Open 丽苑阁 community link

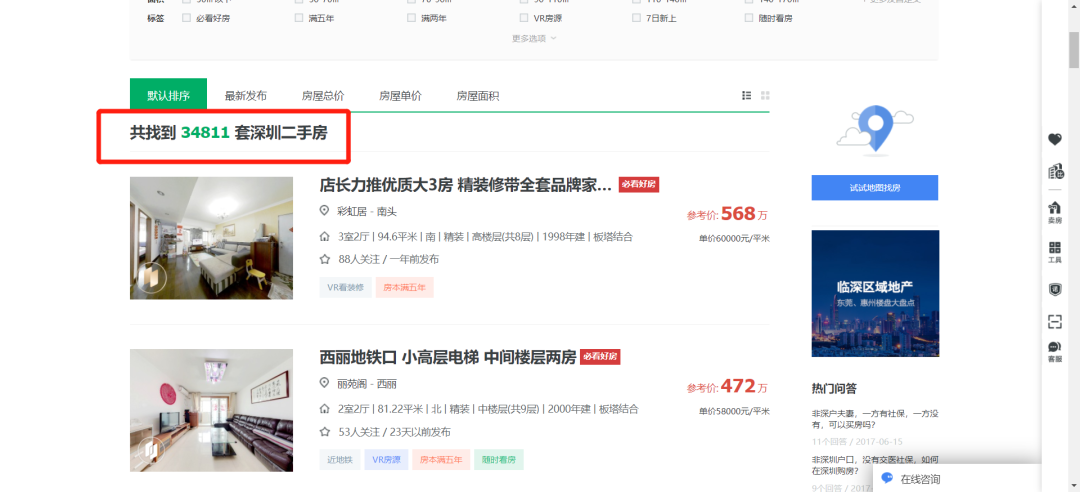[351, 384]
